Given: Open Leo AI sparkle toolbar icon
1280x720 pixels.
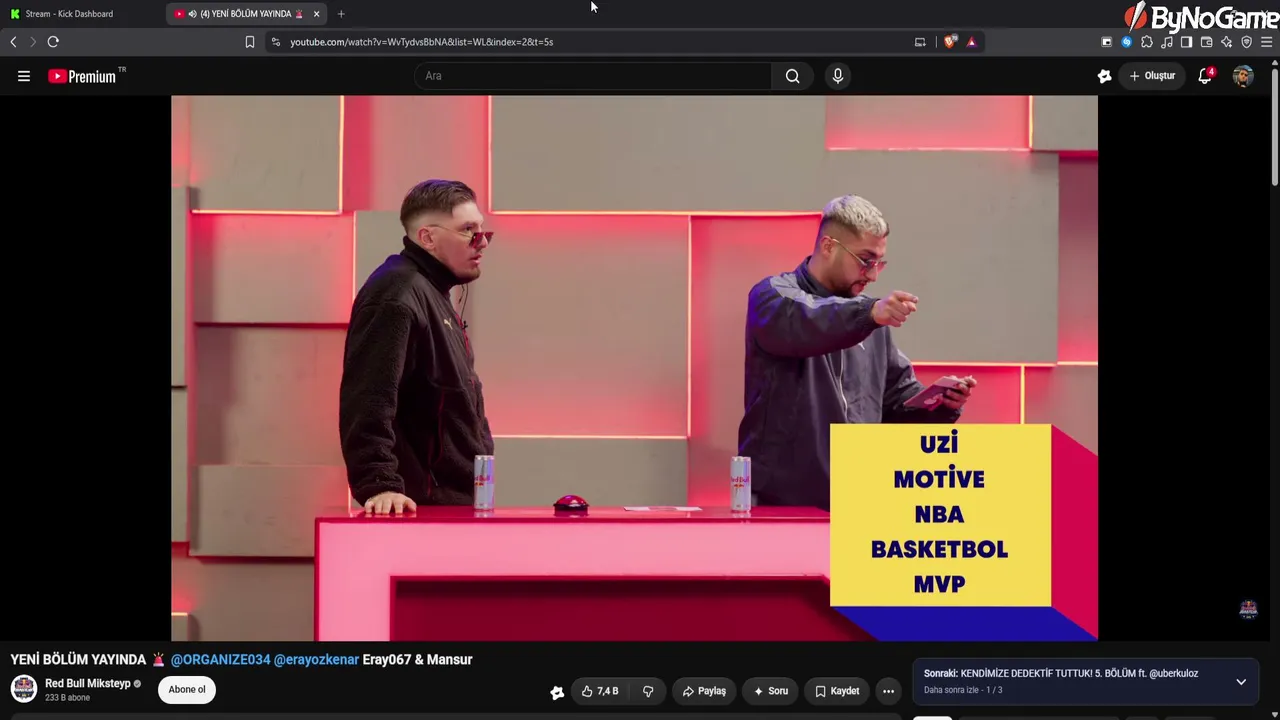Looking at the screenshot, I should click(x=1226, y=42).
